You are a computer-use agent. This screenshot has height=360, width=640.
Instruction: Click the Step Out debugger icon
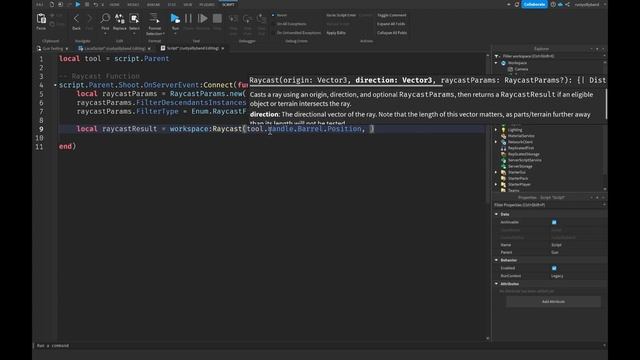coord(261,19)
